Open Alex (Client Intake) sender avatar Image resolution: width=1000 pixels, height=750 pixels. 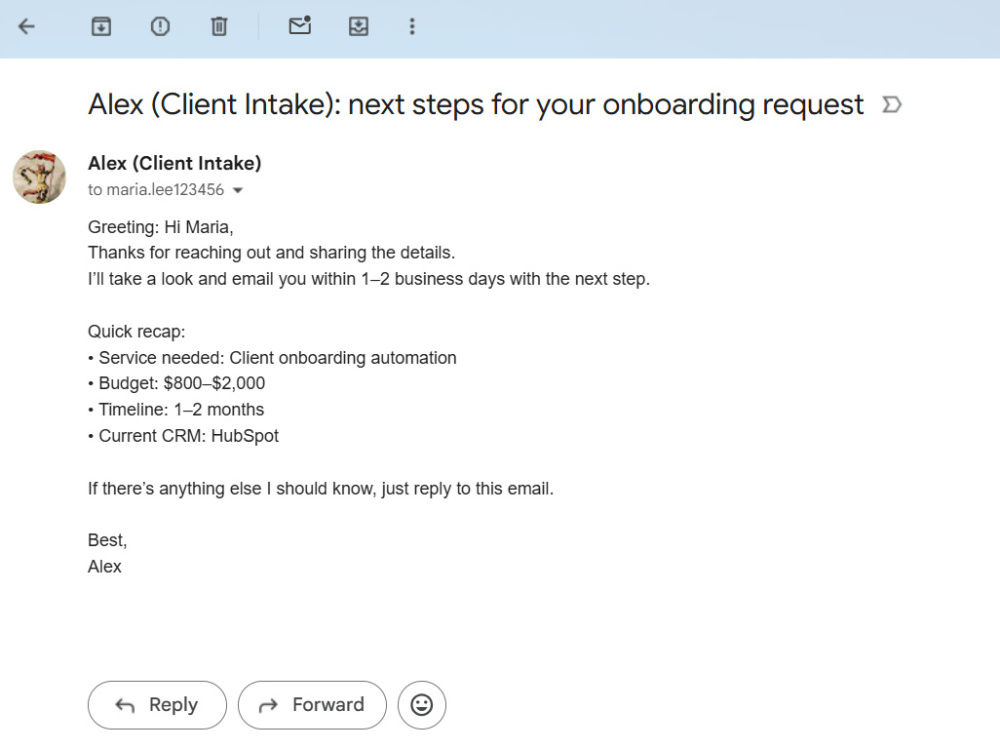click(x=39, y=177)
